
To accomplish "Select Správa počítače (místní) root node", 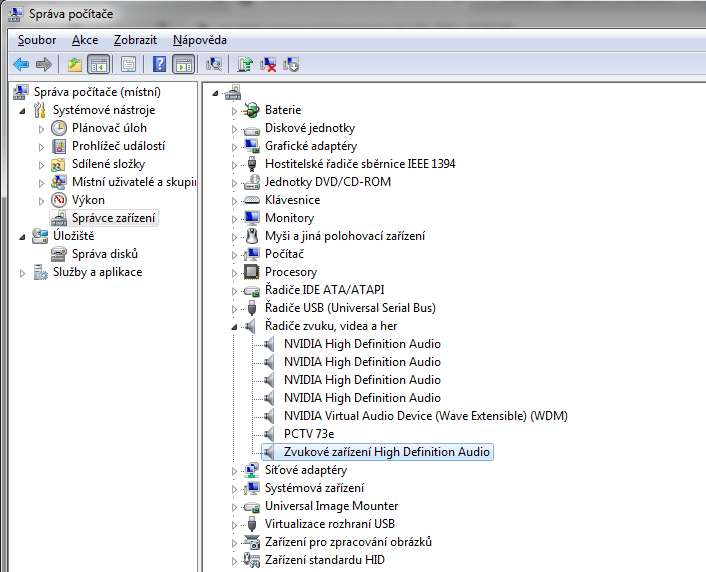I will (97, 92).
